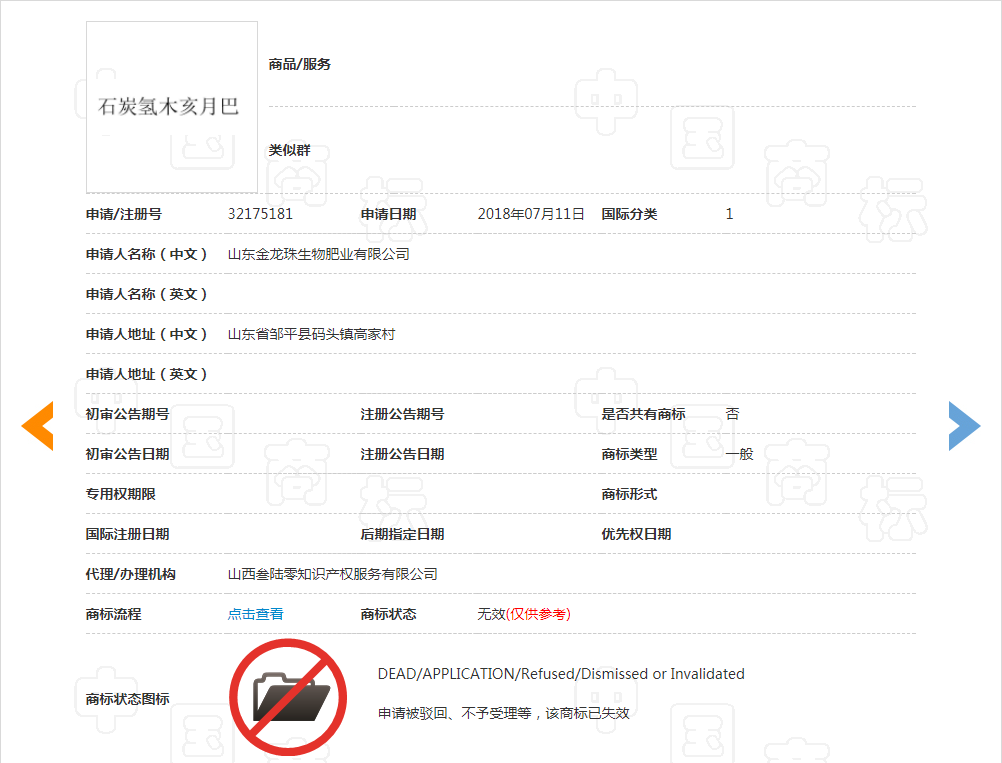Open the 石炭氢木亥月巴 trademark image
The image size is (1002, 763).
pyautogui.click(x=171, y=107)
